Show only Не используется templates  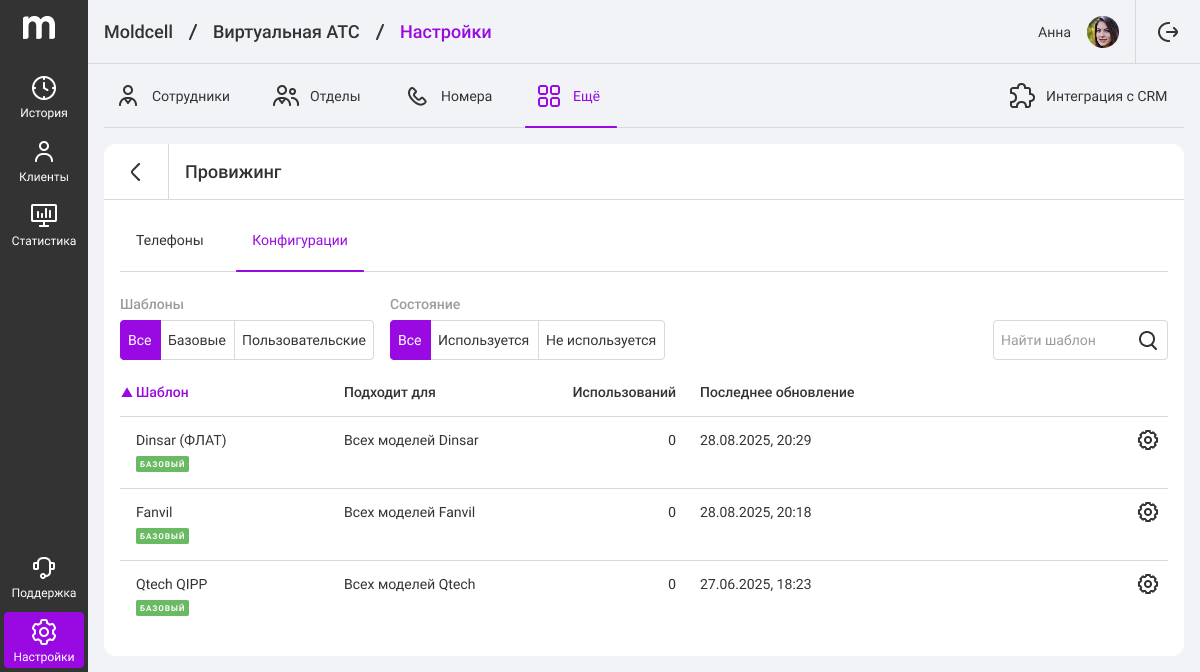click(x=601, y=340)
